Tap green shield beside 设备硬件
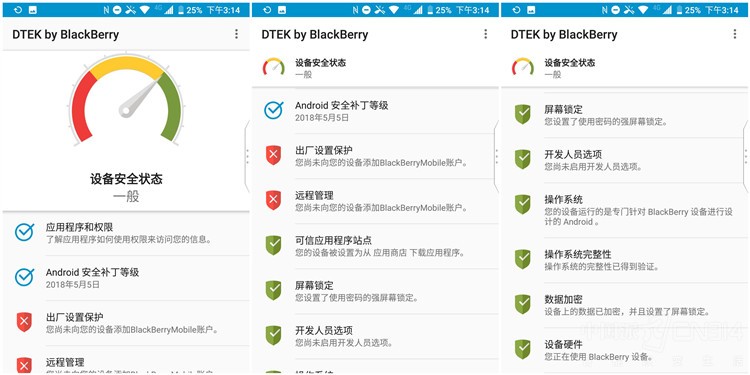This screenshot has width=750, height=375. pos(523,349)
